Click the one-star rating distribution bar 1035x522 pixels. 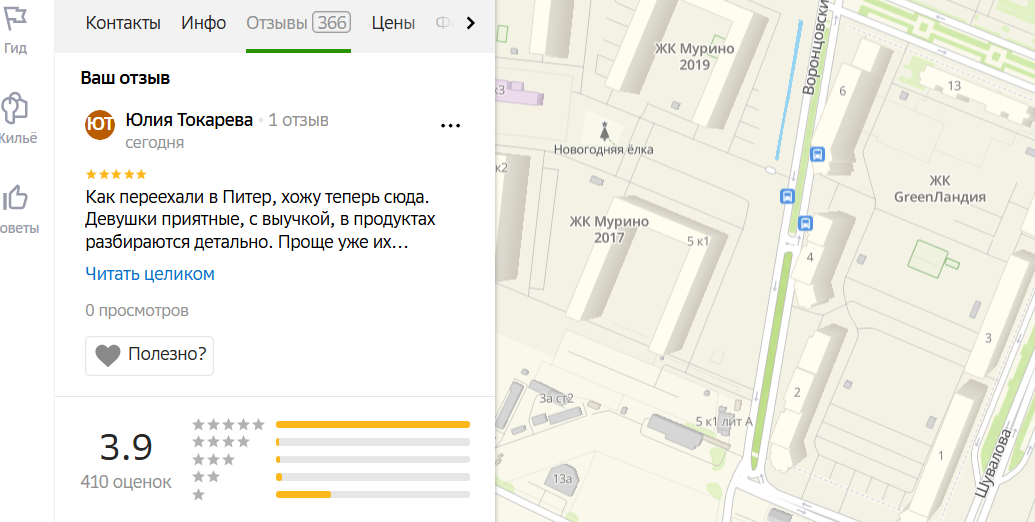(372, 494)
